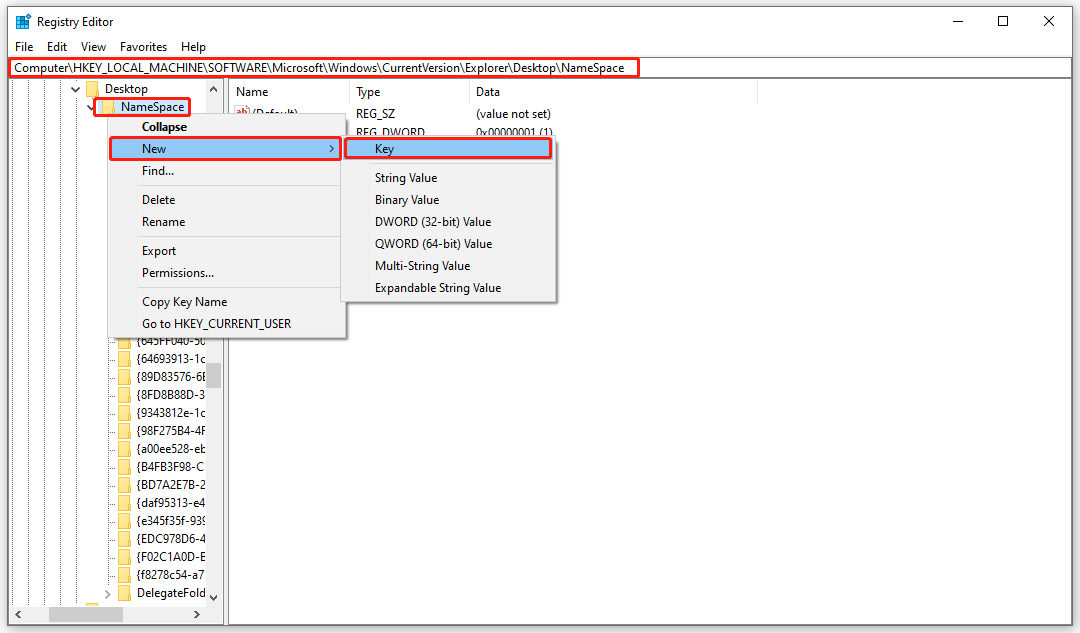
Task: Click the registry path address bar
Action: tap(540, 68)
